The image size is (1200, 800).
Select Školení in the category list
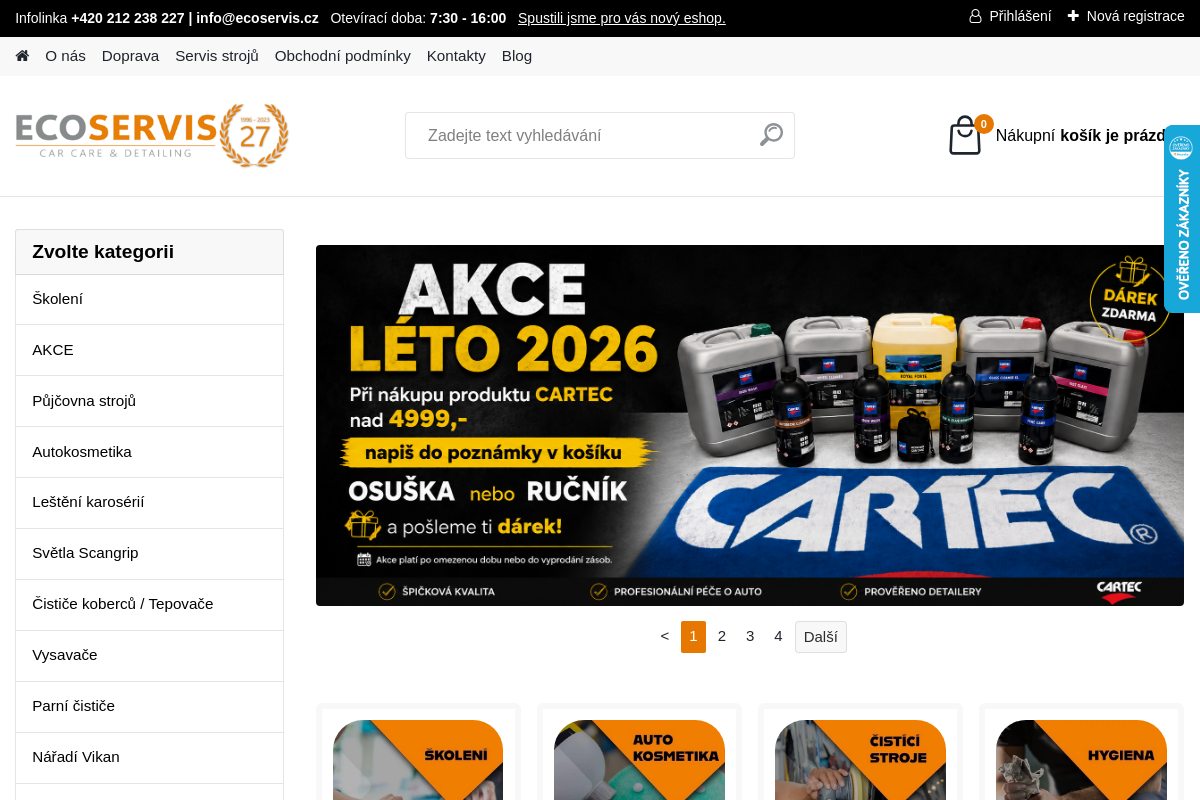pyautogui.click(x=150, y=299)
